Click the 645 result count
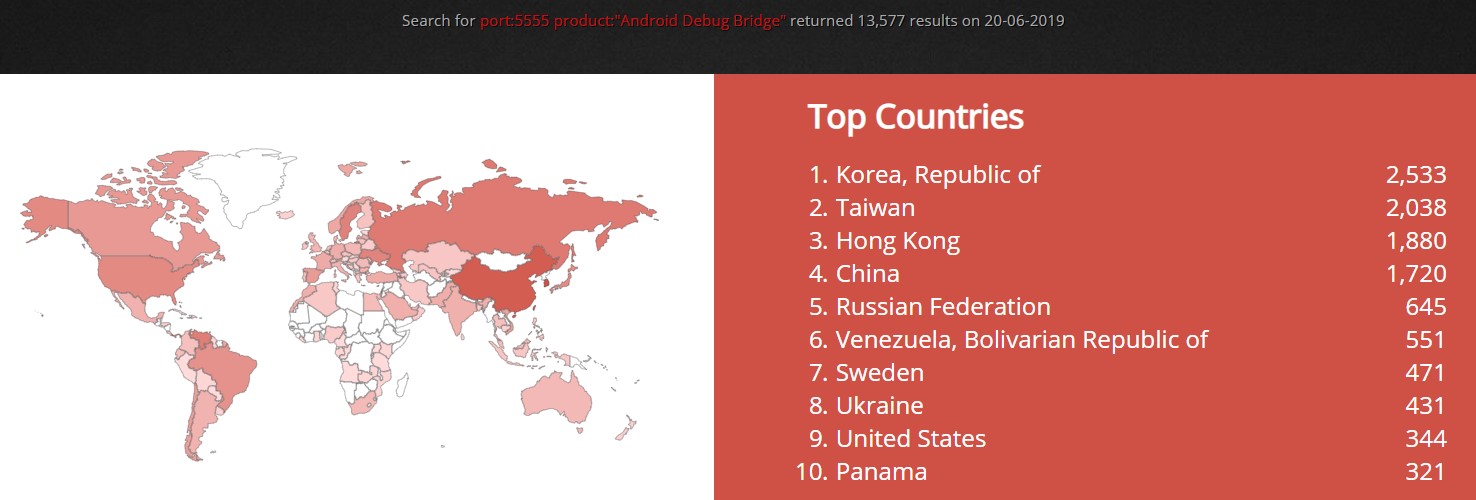Viewport: 1476px width, 500px height. pyautogui.click(x=1425, y=307)
